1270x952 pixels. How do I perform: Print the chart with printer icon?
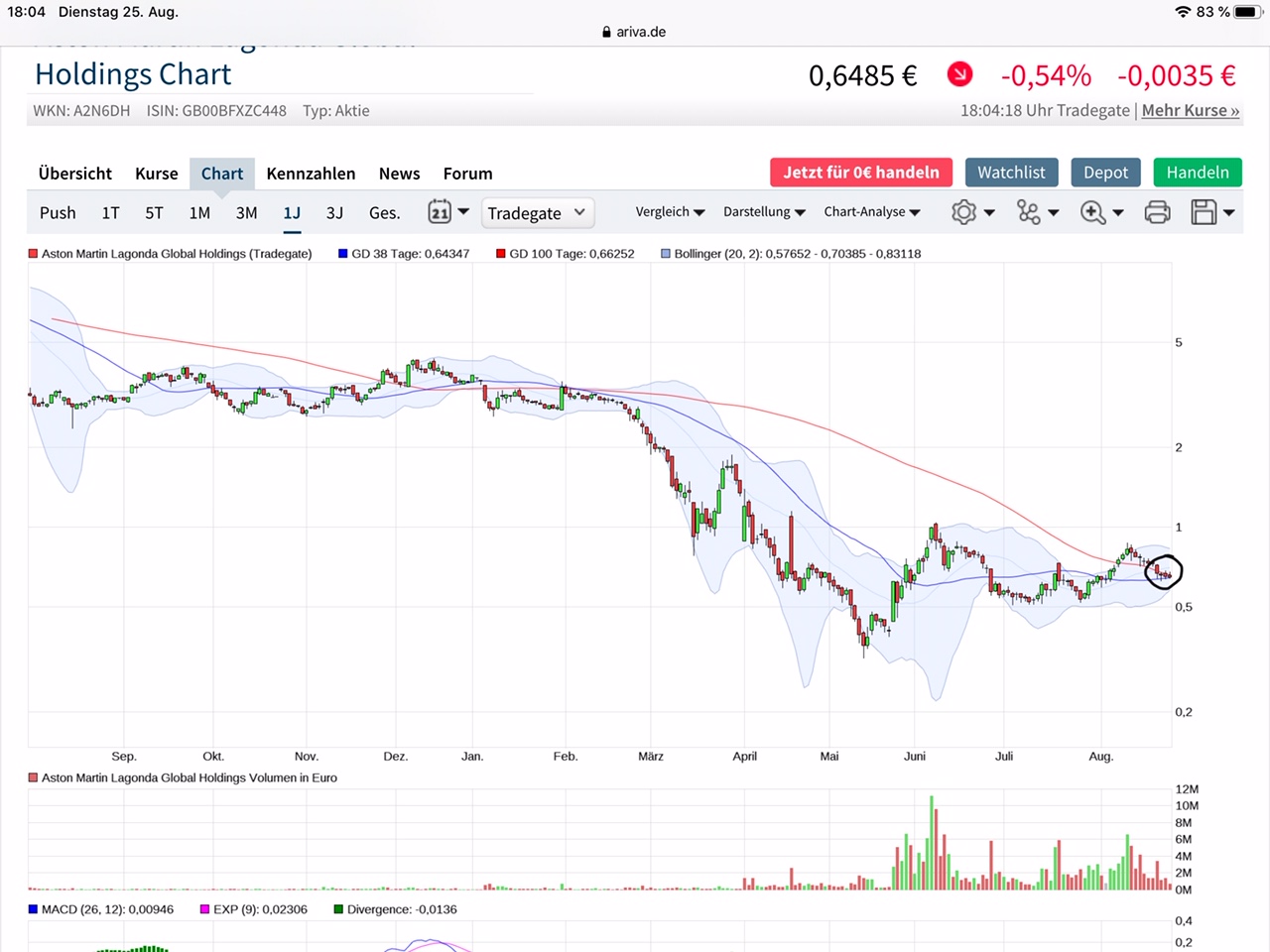point(1157,212)
